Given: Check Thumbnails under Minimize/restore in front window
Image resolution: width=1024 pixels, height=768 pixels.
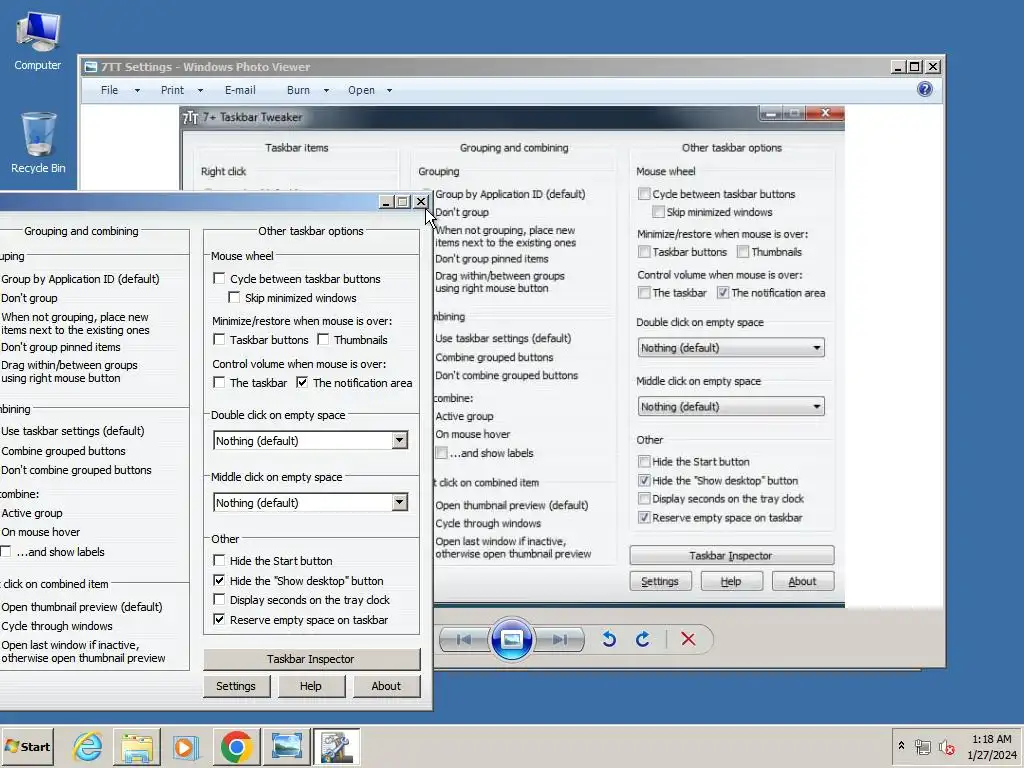Looking at the screenshot, I should point(323,340).
